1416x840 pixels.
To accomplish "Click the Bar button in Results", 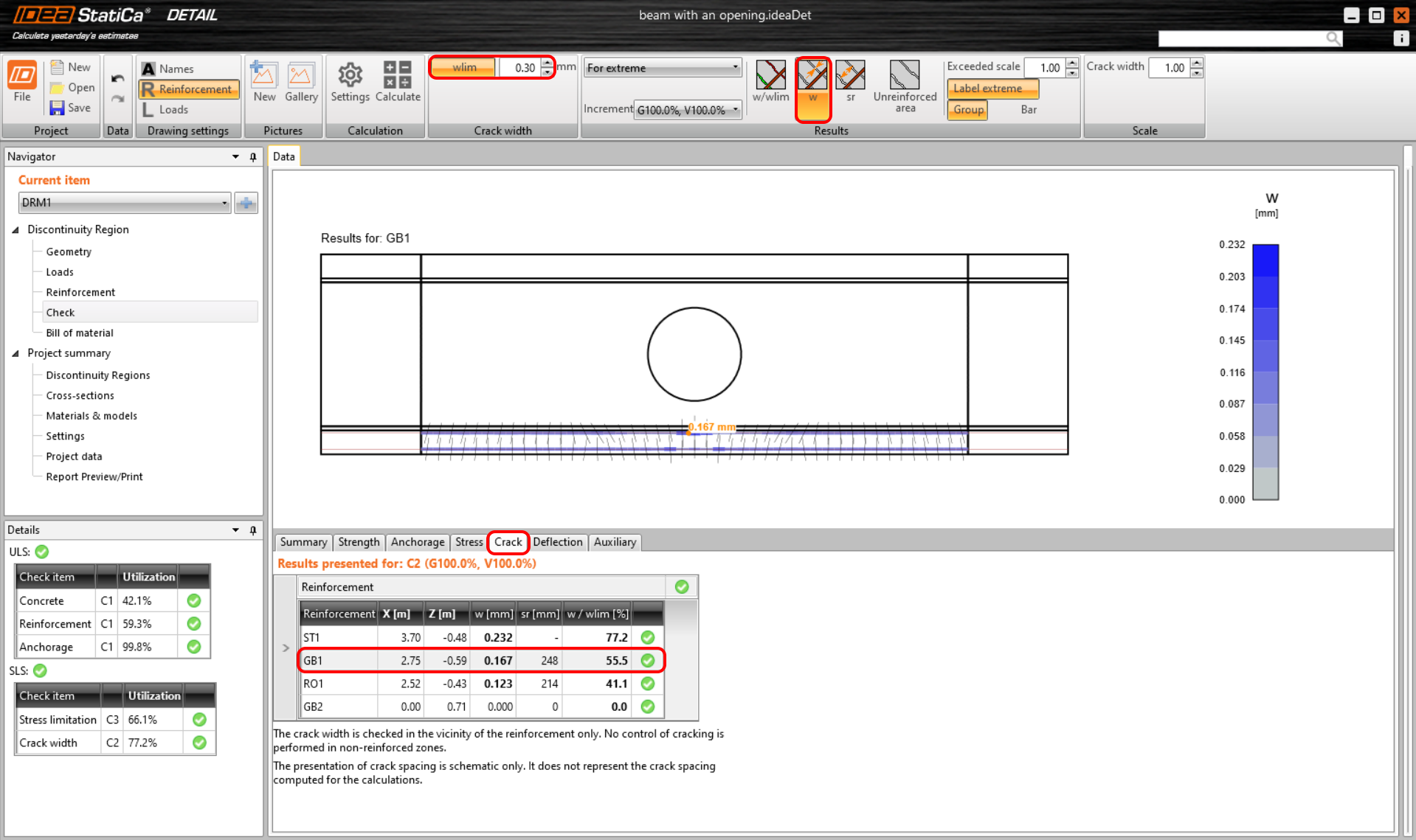I will tap(1028, 110).
